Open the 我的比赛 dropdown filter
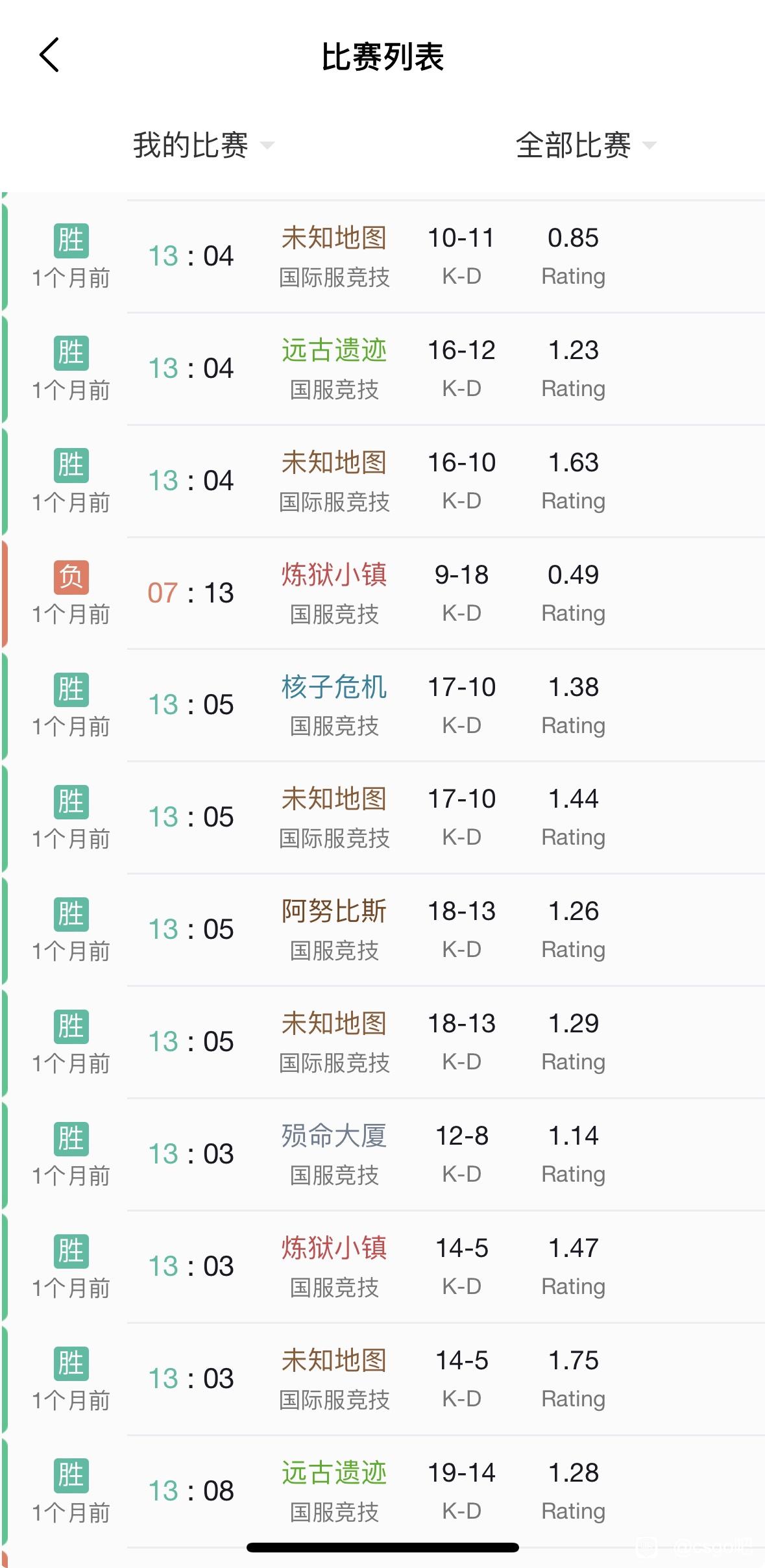The height and width of the screenshot is (1568, 765). click(203, 145)
